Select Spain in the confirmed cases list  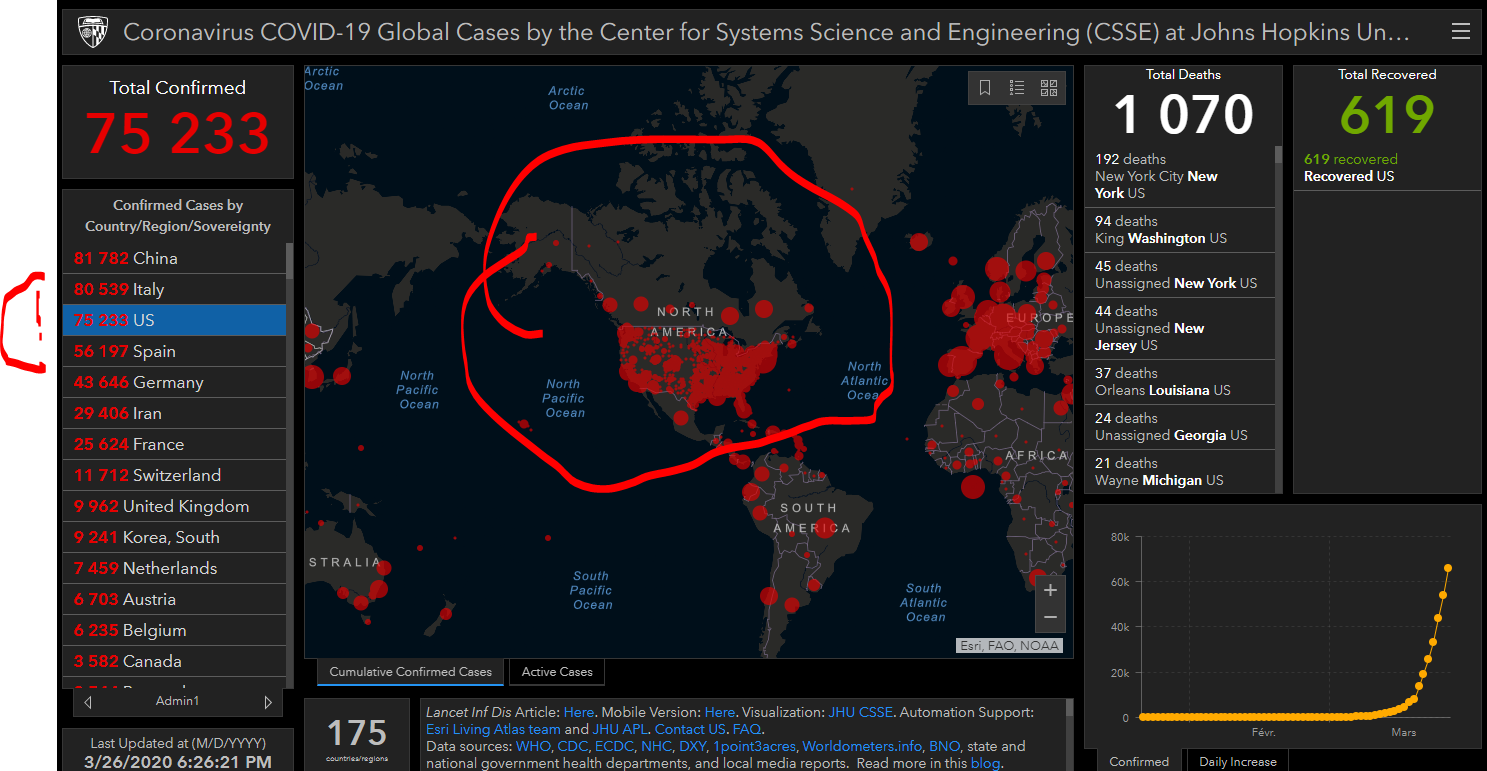[174, 351]
